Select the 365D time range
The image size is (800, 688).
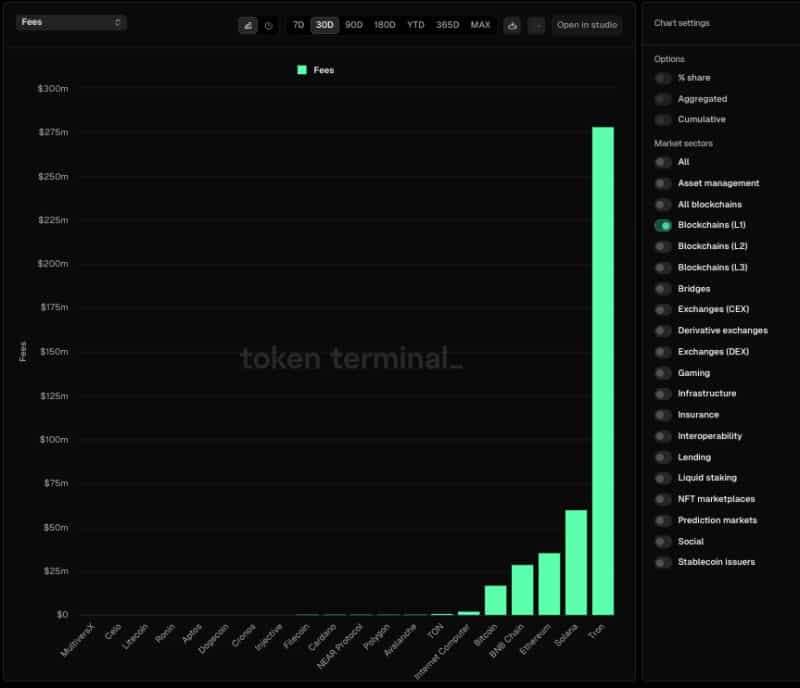pyautogui.click(x=447, y=24)
